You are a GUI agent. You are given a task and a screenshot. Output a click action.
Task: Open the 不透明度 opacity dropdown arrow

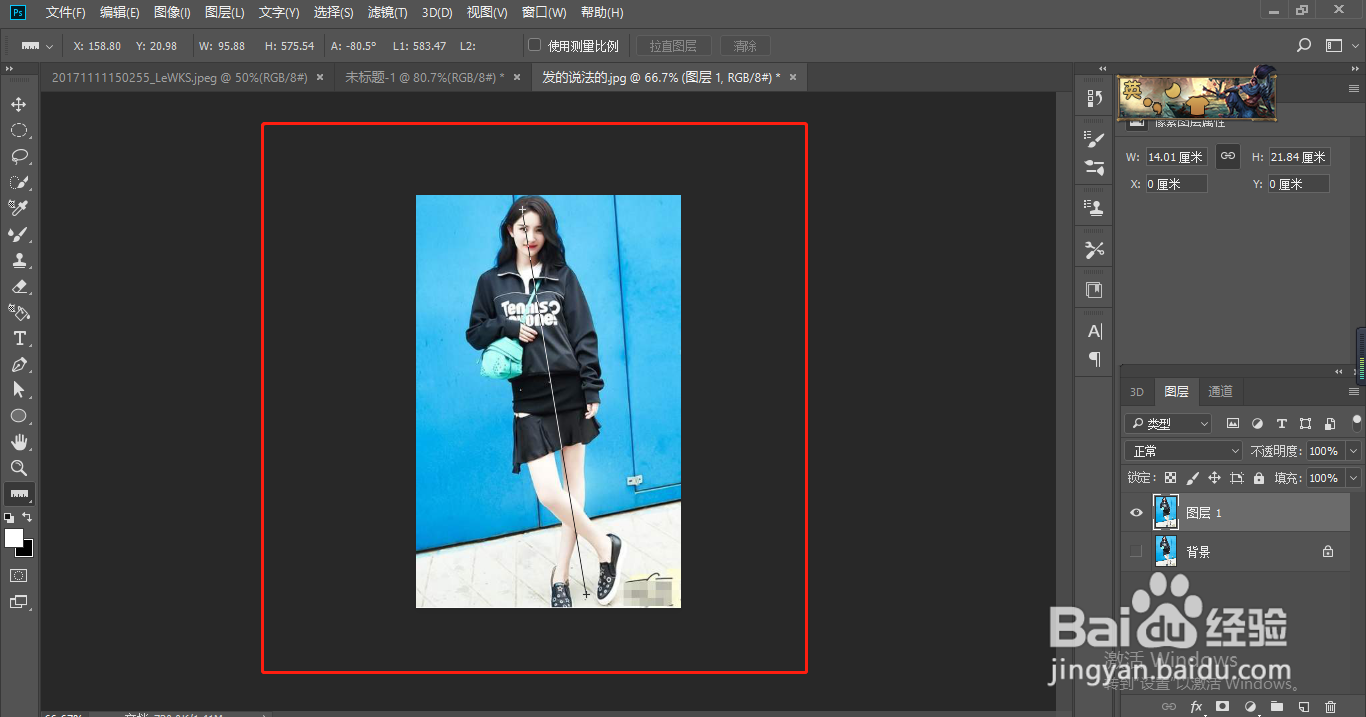[x=1353, y=451]
